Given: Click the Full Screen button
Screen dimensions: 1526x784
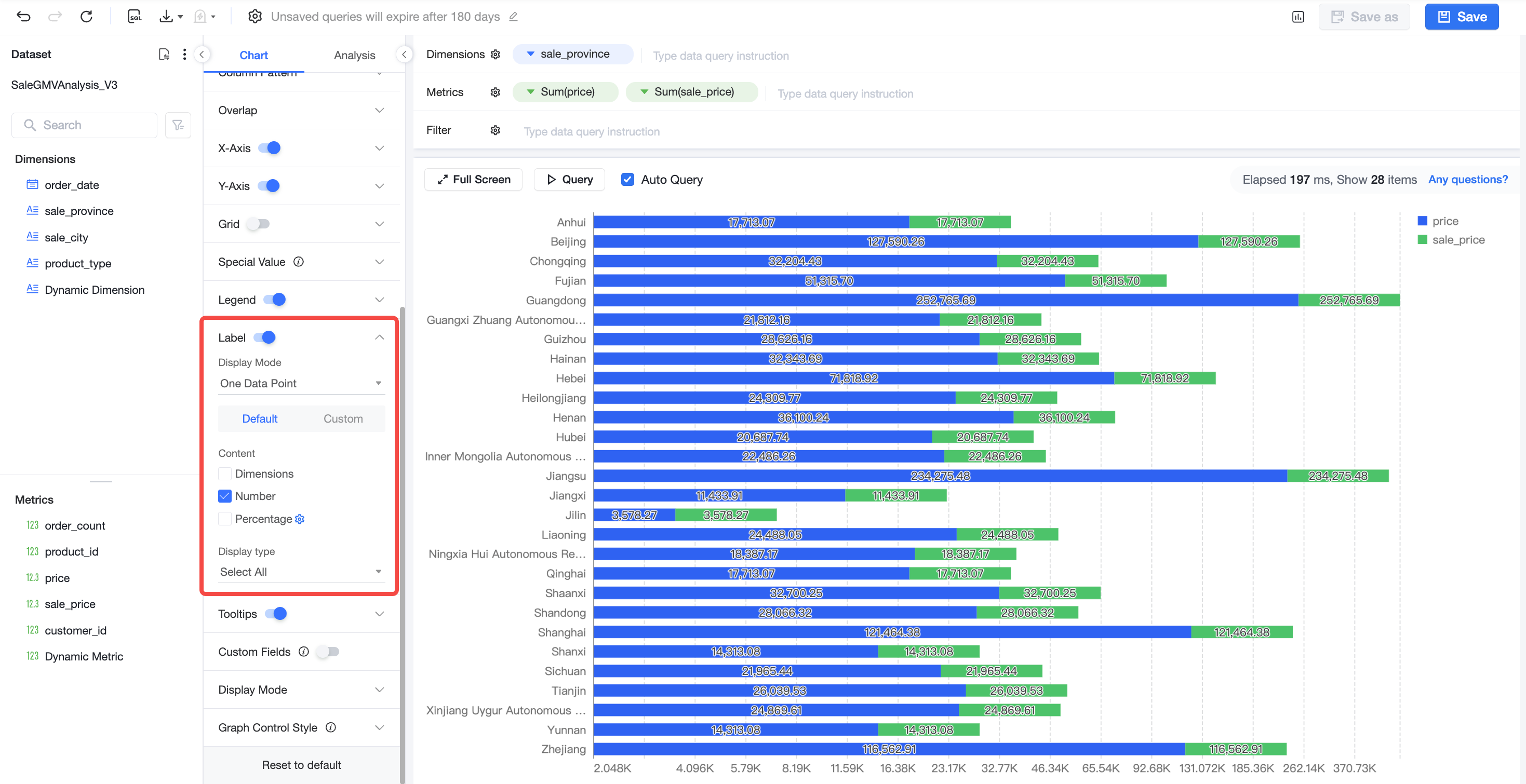Looking at the screenshot, I should tap(473, 180).
